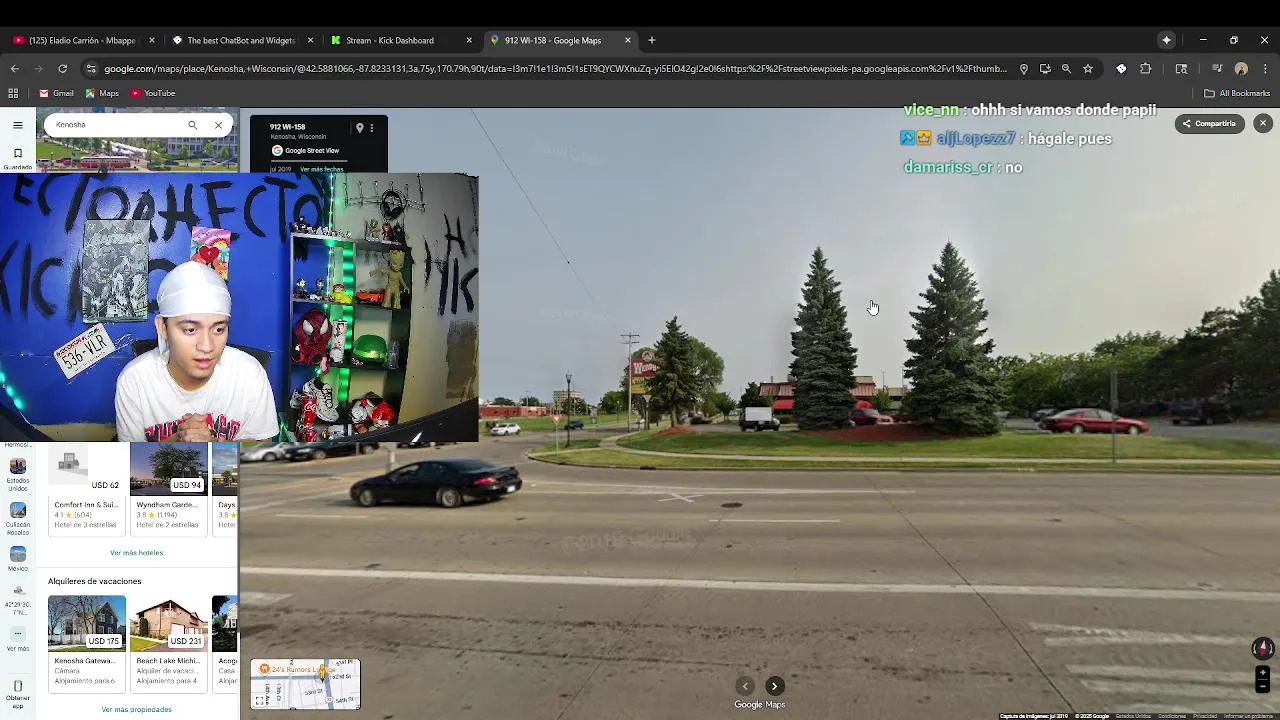Open Beach Lake Michigan rental card
This screenshot has height=720, width=1280.
tap(168, 642)
